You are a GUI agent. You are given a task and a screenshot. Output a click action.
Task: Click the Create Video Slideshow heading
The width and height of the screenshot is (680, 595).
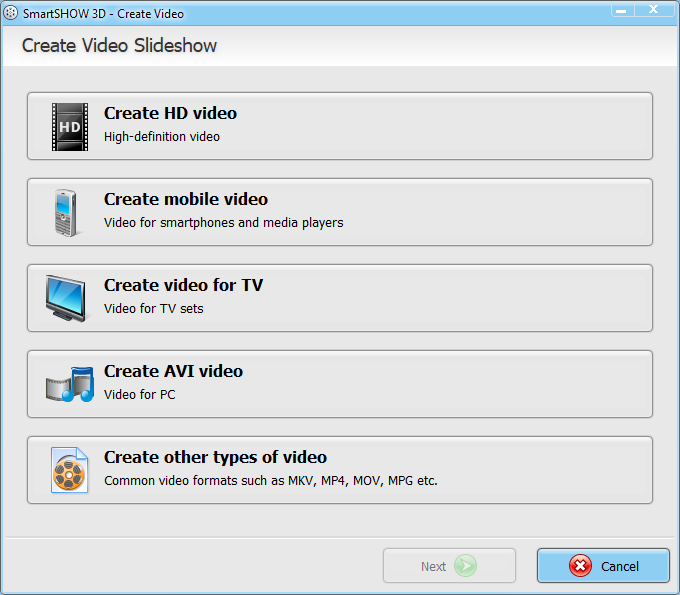(119, 46)
